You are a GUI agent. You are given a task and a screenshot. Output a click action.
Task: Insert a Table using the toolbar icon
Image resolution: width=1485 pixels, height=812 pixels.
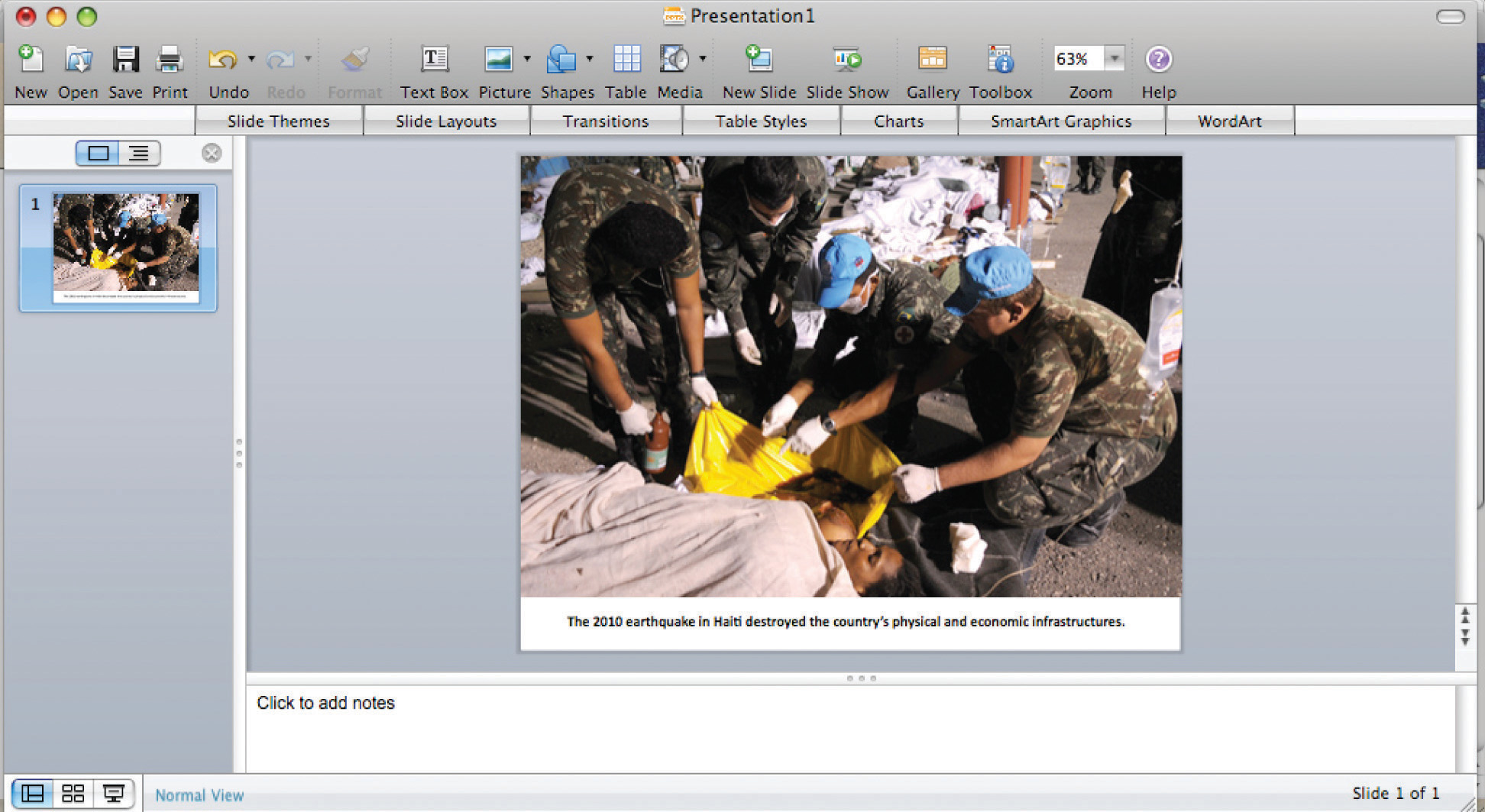coord(626,60)
